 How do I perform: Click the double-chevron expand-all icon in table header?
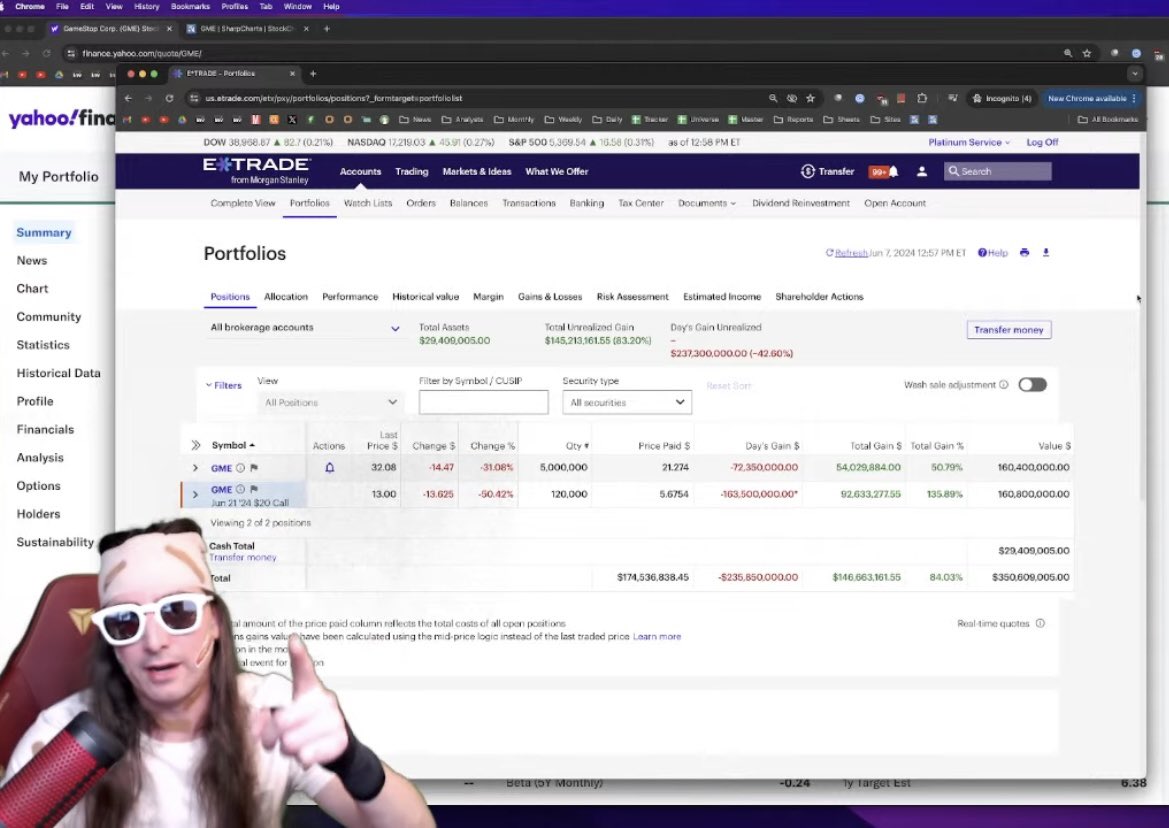point(195,445)
